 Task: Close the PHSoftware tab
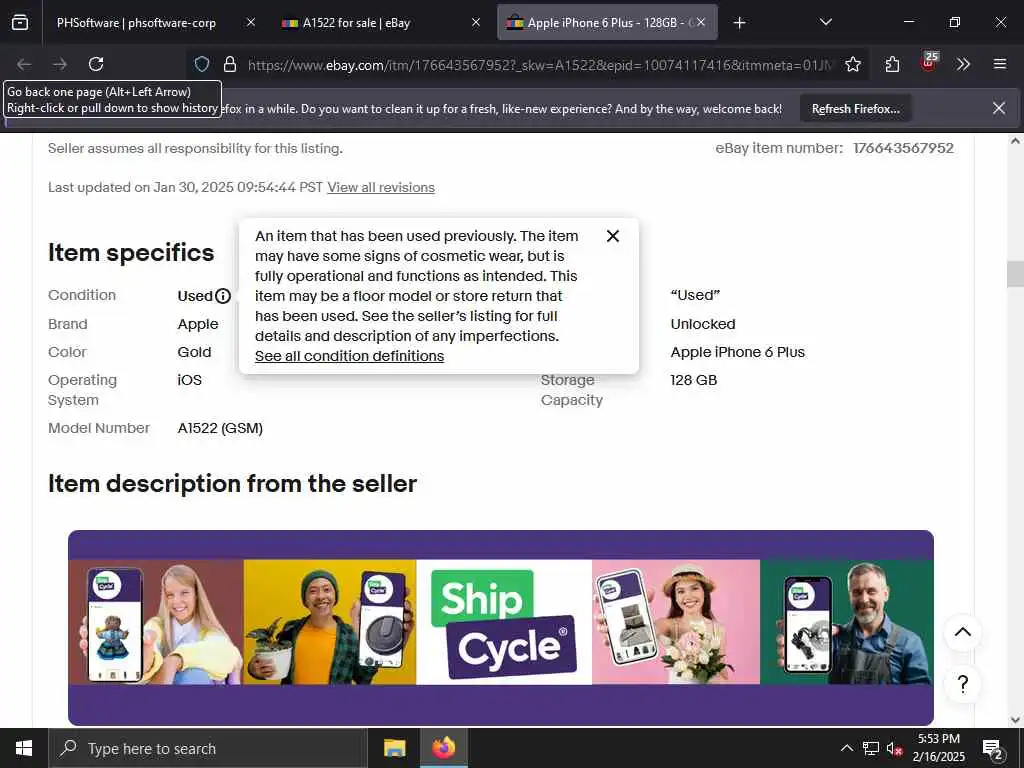(251, 23)
